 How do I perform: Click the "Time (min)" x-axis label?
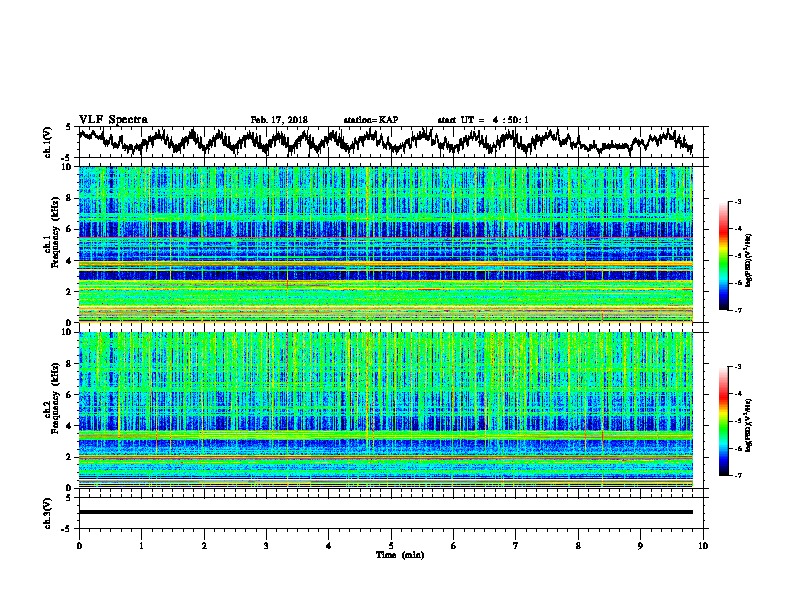[x=400, y=555]
